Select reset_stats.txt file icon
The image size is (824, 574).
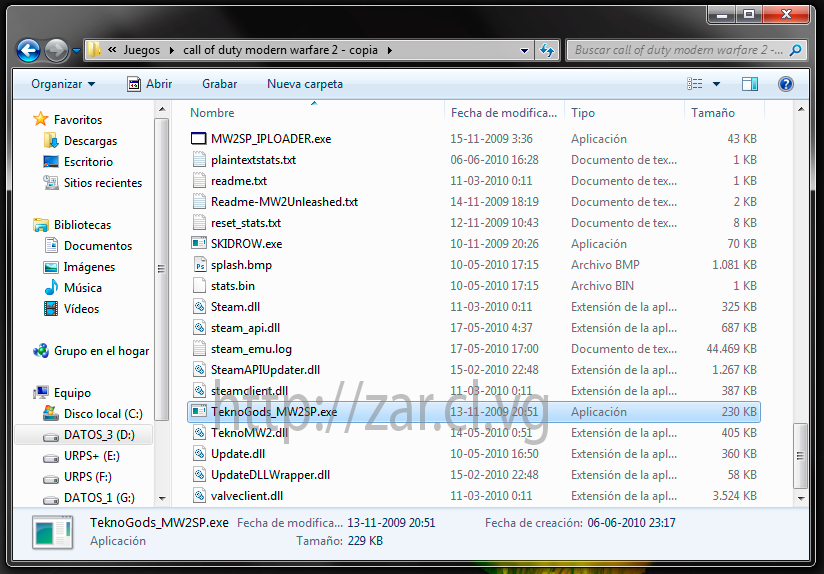coord(199,223)
